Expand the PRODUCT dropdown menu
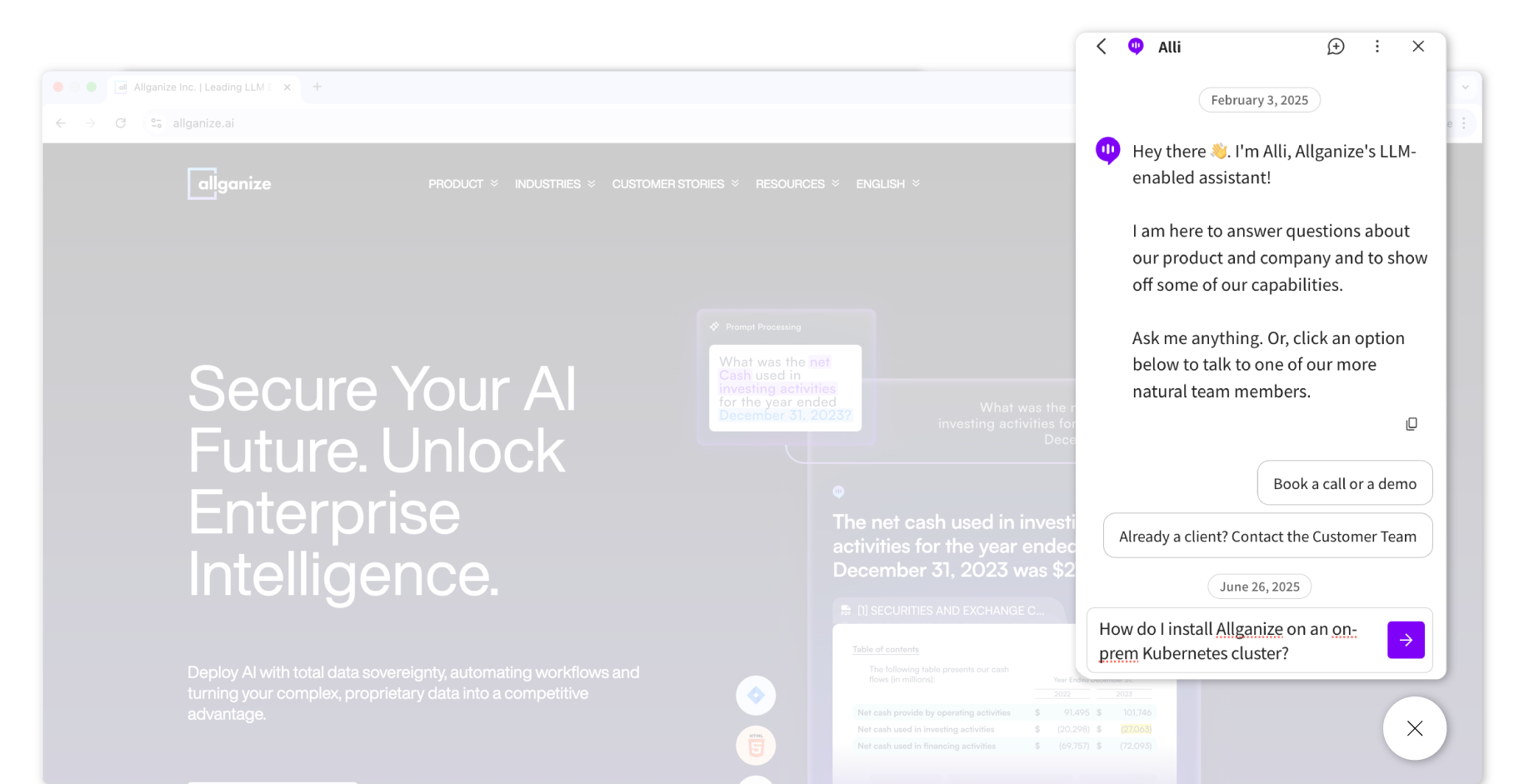This screenshot has height=784, width=1524. tap(463, 184)
